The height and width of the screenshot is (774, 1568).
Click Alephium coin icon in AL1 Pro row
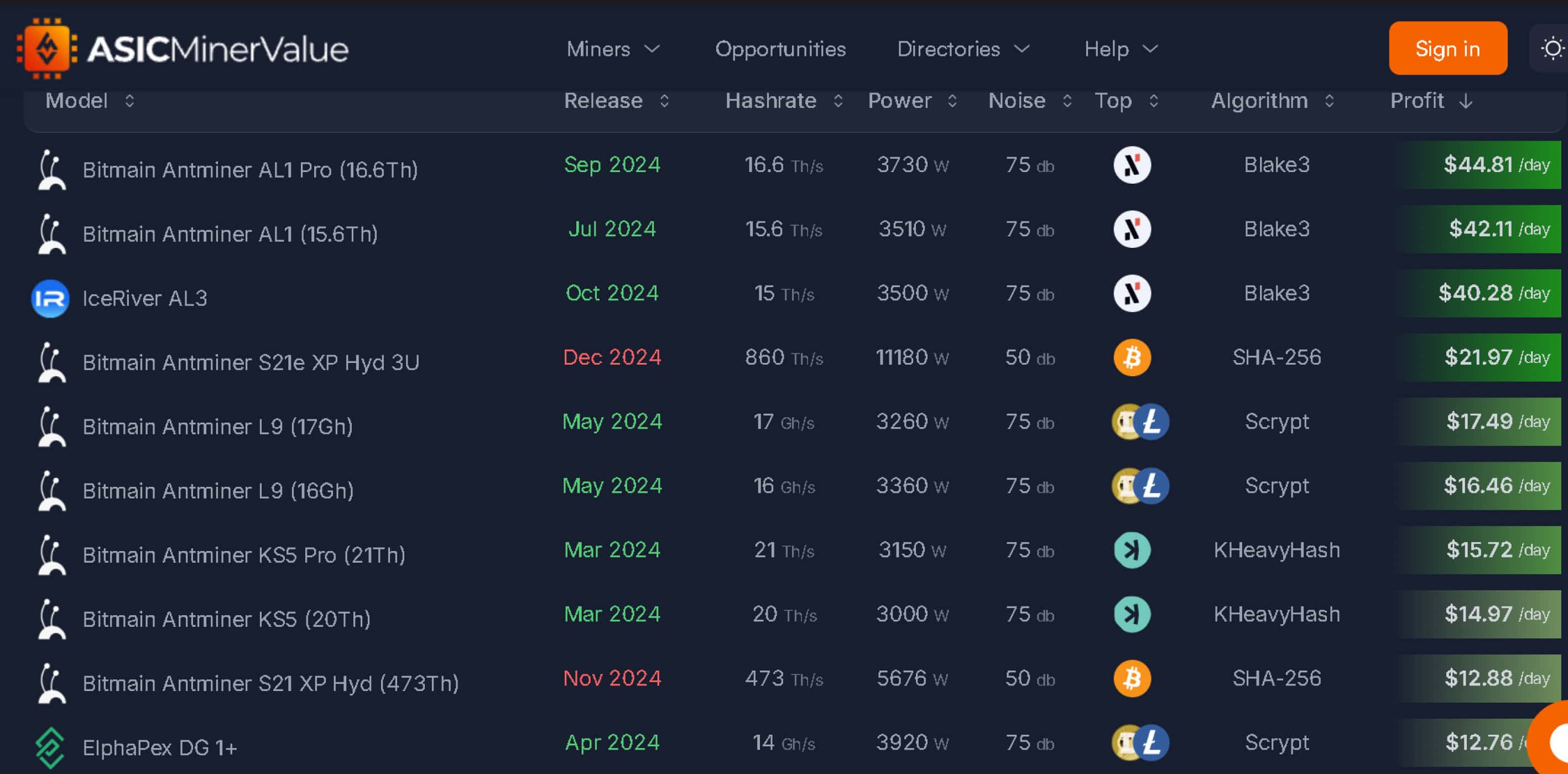pyautogui.click(x=1132, y=165)
